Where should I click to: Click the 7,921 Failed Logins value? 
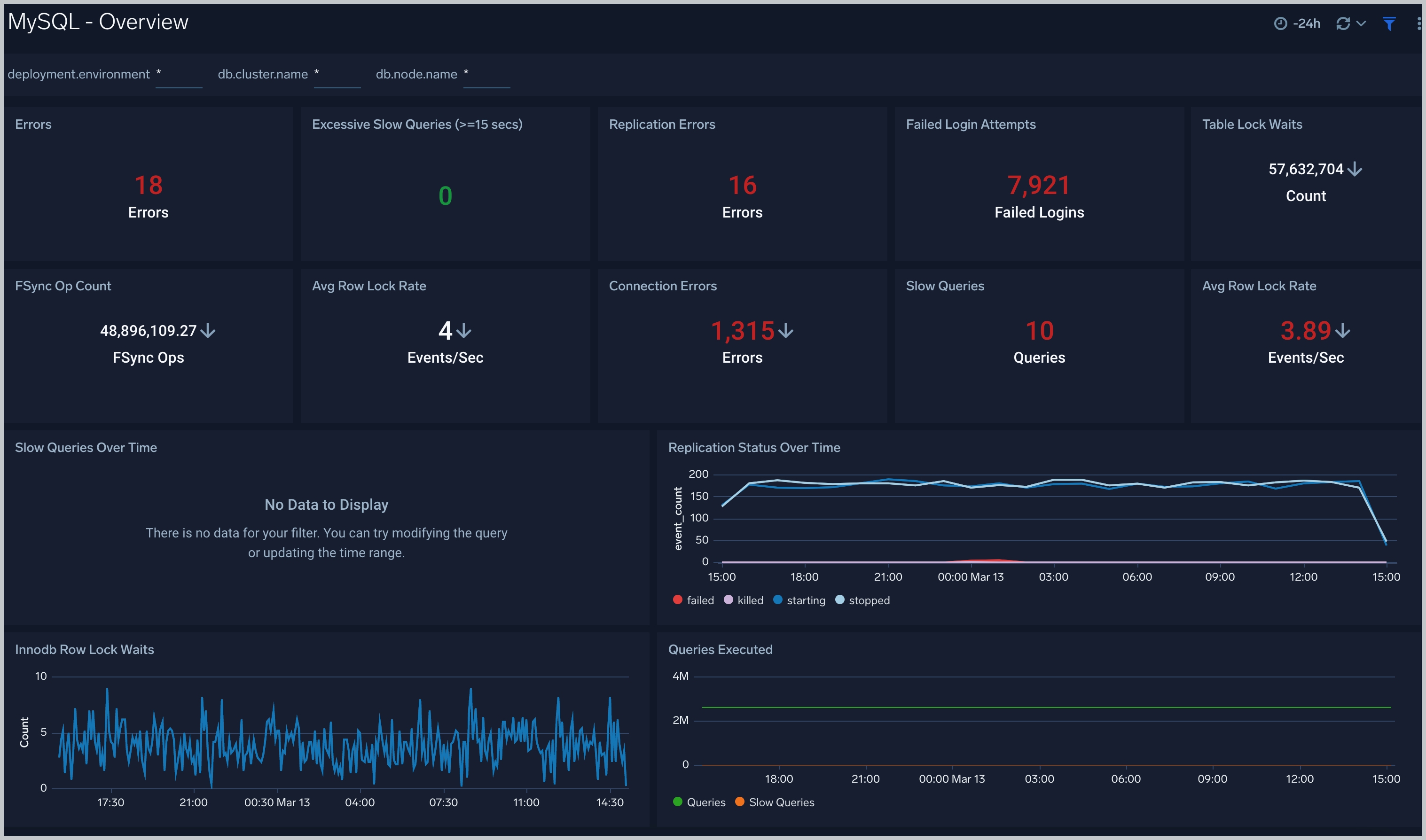pos(1039,185)
